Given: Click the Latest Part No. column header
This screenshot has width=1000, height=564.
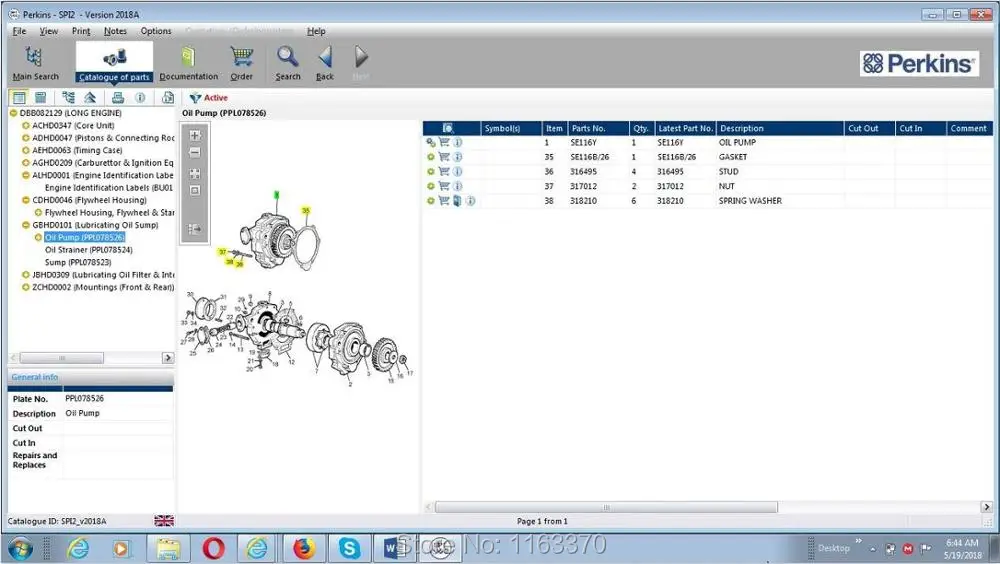Looking at the screenshot, I should [x=685, y=128].
